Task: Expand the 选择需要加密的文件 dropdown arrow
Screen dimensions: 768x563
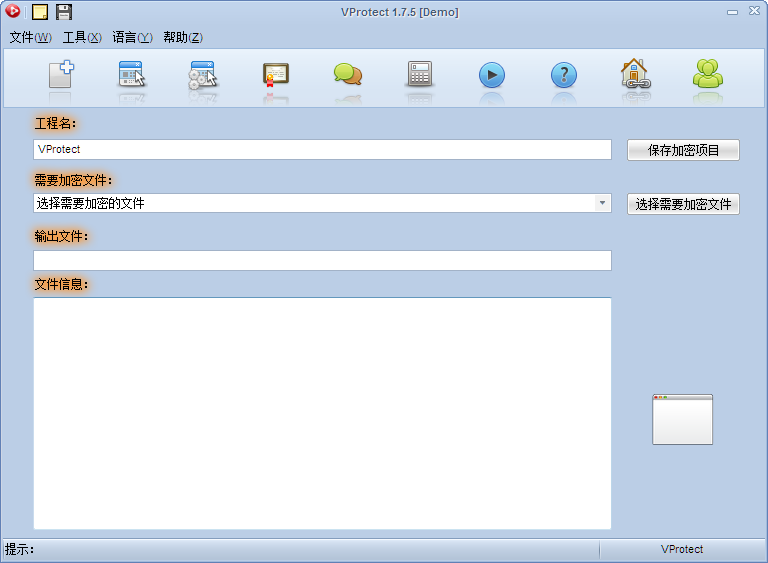Action: click(x=602, y=203)
